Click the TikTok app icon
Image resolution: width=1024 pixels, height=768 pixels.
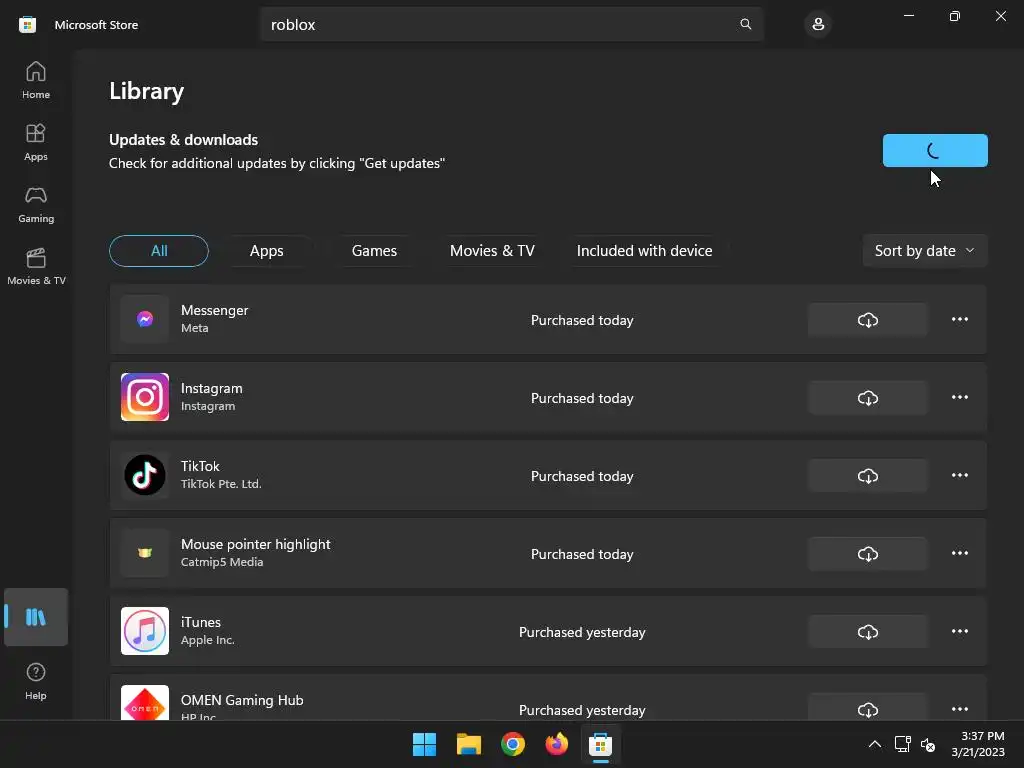(145, 475)
